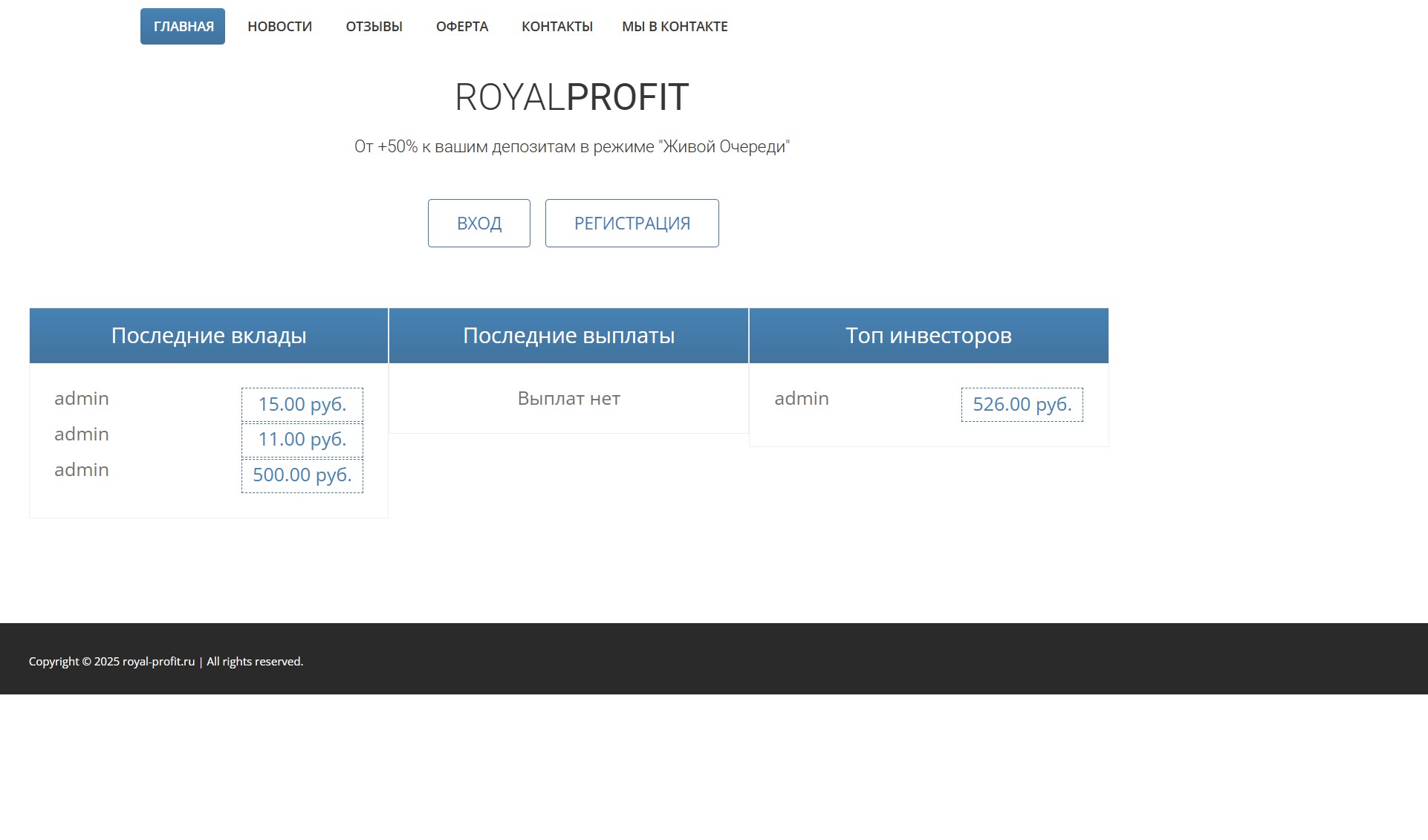
Task: Click the Топ инвесторов header
Action: point(928,336)
